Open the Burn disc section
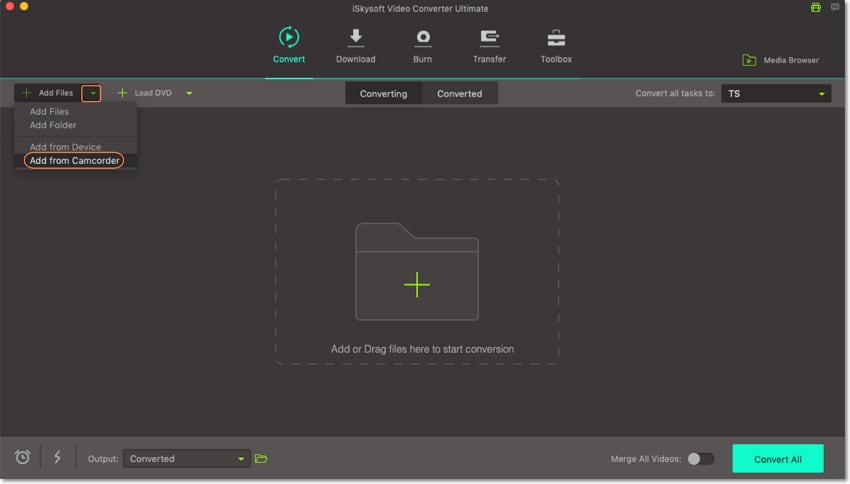The width and height of the screenshot is (850, 484). pos(423,37)
